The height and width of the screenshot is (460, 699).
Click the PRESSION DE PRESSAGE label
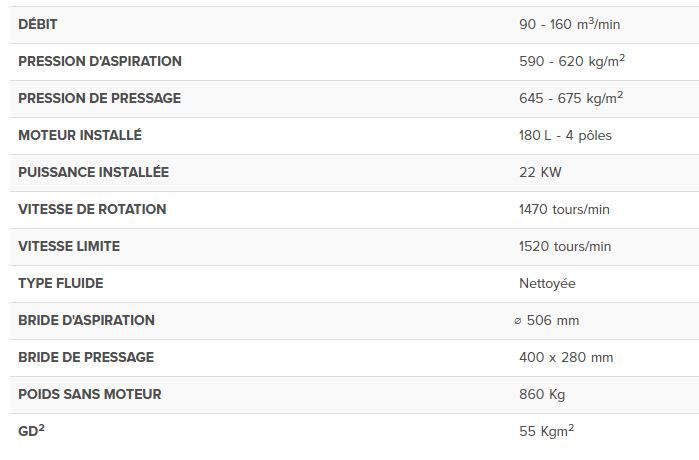(x=99, y=98)
